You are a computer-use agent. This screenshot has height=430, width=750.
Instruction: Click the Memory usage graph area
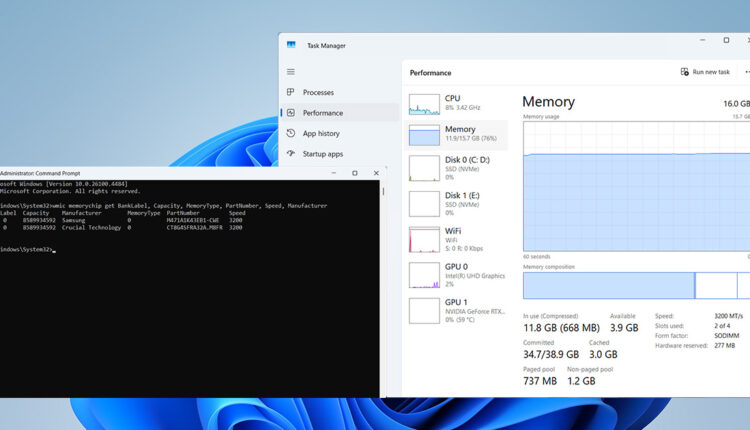pyautogui.click(x=636, y=188)
